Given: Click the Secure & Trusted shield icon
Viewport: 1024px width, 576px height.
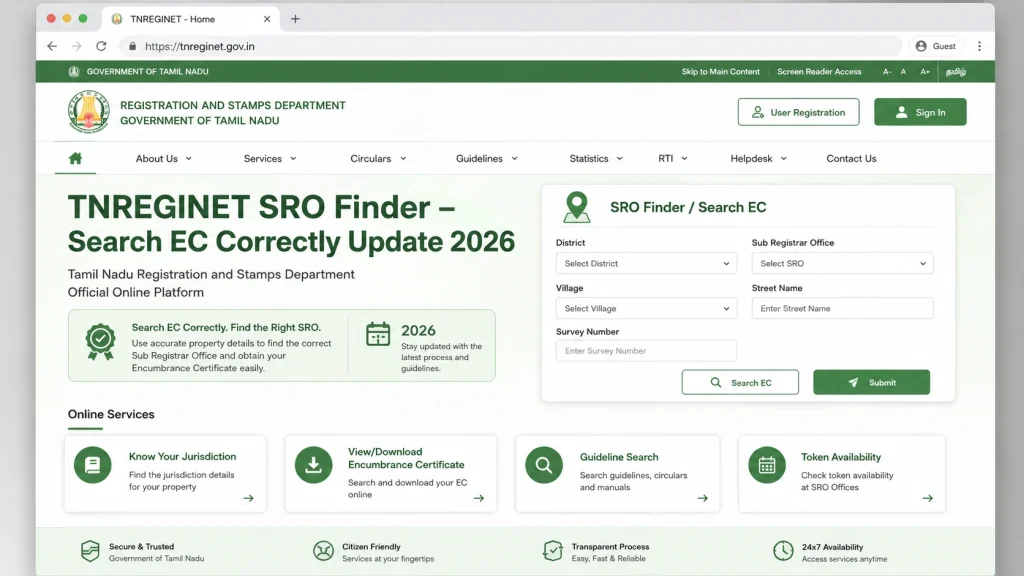Looking at the screenshot, I should (x=90, y=551).
